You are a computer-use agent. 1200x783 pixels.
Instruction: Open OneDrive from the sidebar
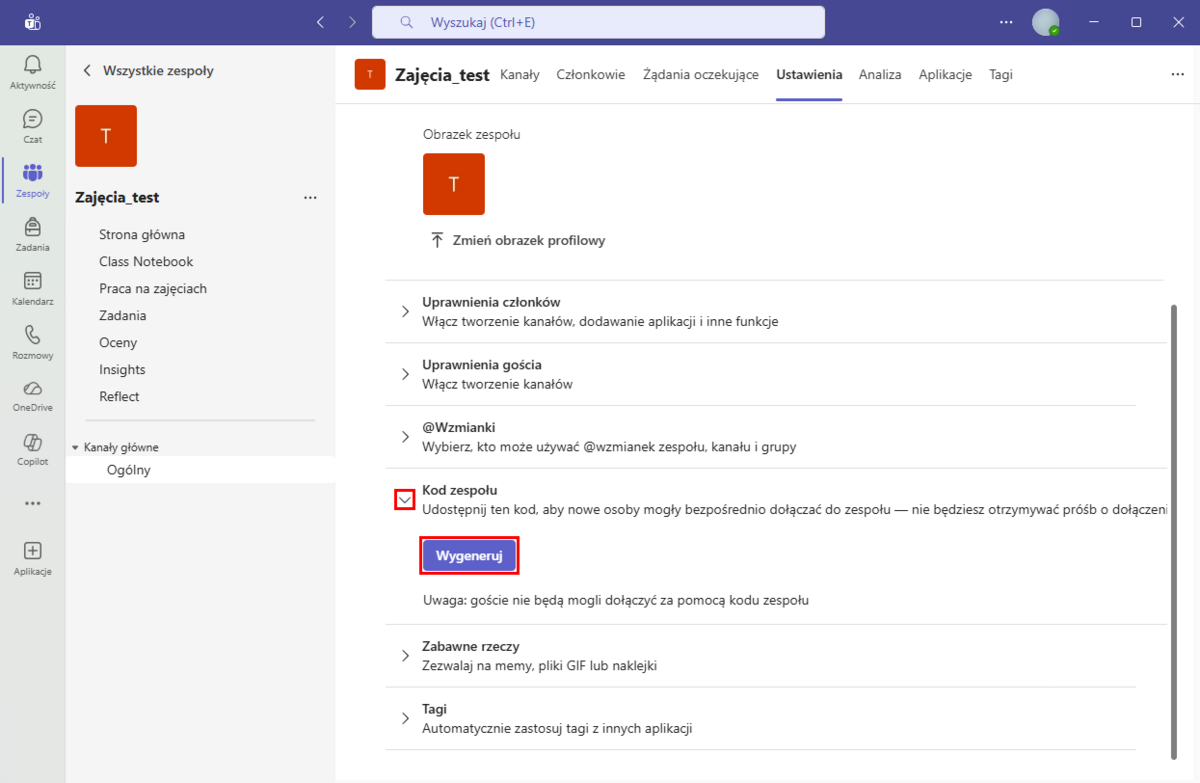[x=32, y=389]
